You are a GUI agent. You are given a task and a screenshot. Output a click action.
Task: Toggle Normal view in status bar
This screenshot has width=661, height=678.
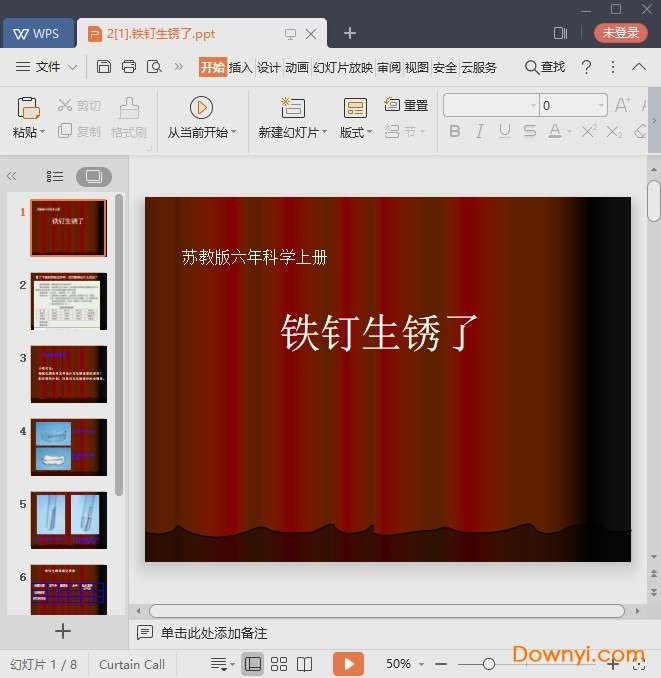(253, 664)
